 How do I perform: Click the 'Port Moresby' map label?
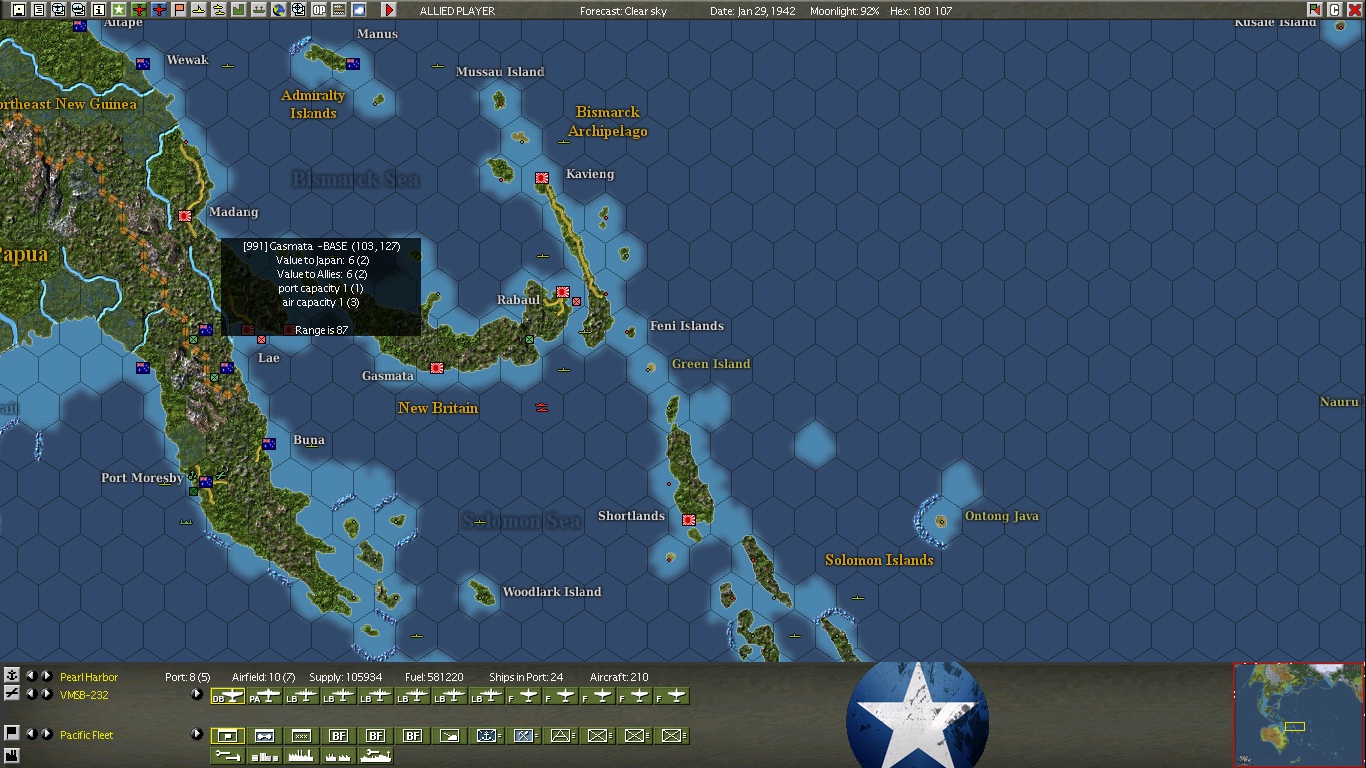[142, 478]
